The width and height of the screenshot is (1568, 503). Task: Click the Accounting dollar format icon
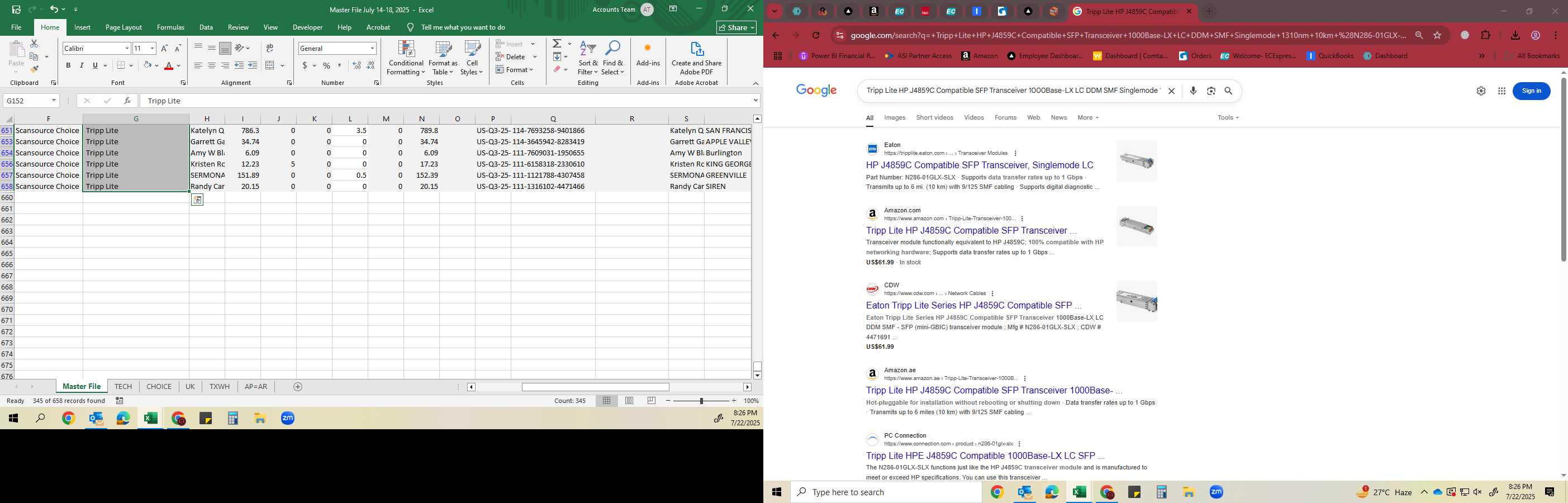coord(305,65)
